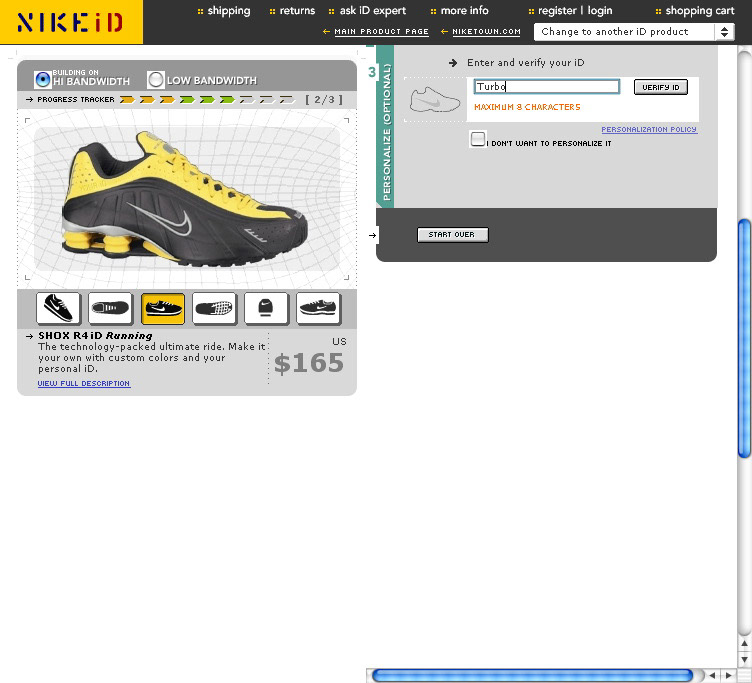Click the SHOX R4 iD Running title
The image size is (752, 683).
pyautogui.click(x=95, y=336)
